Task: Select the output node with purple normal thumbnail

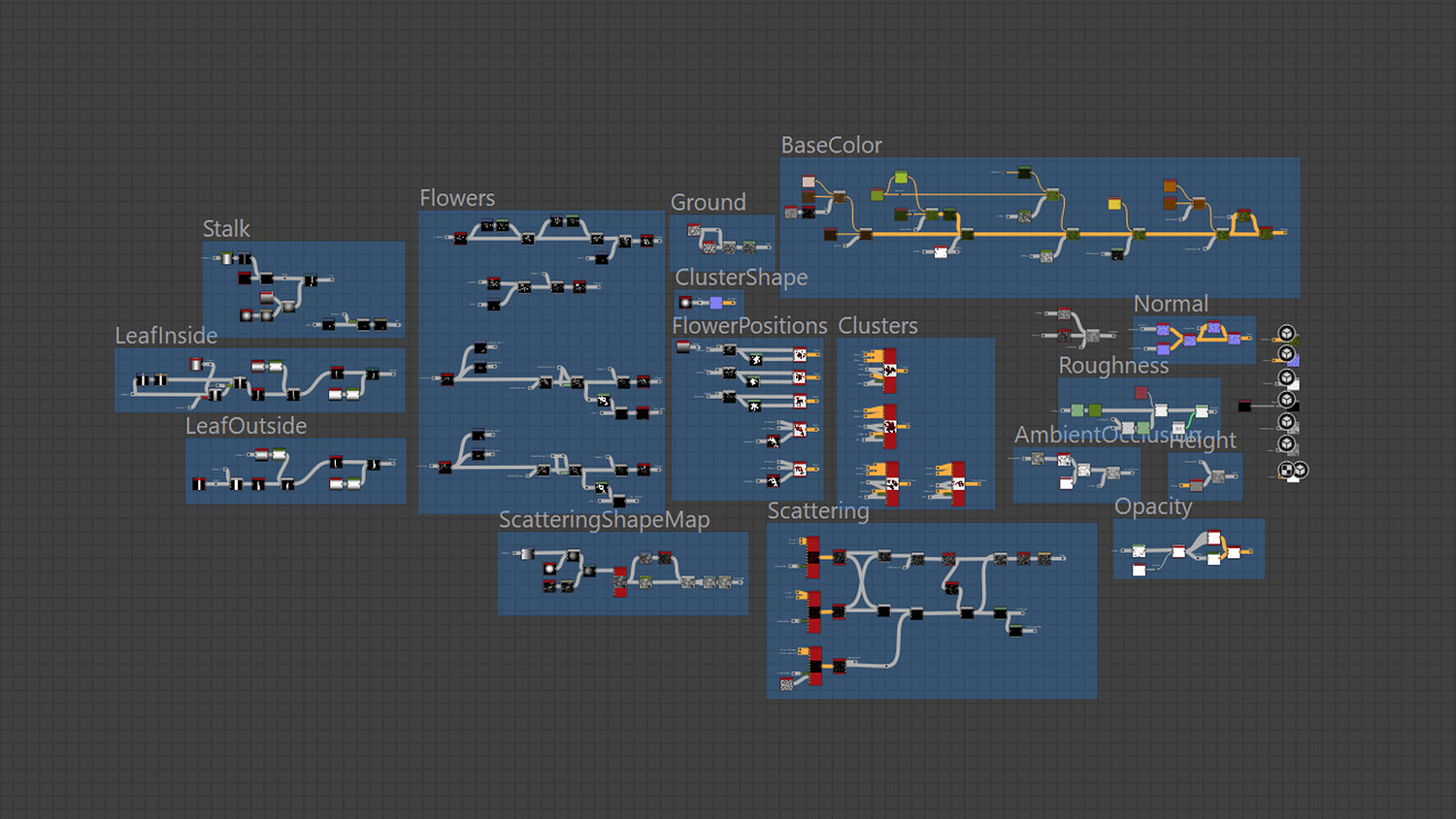Action: [x=1287, y=354]
